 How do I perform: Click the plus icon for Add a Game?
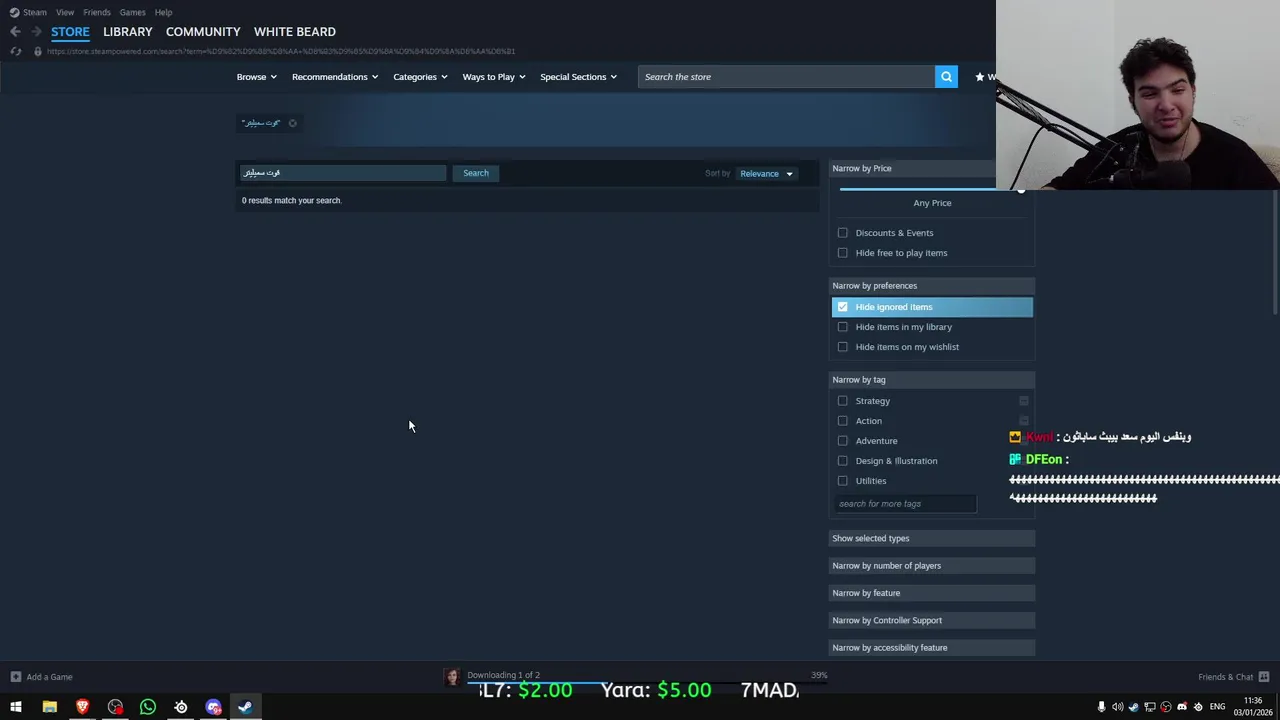pos(15,677)
